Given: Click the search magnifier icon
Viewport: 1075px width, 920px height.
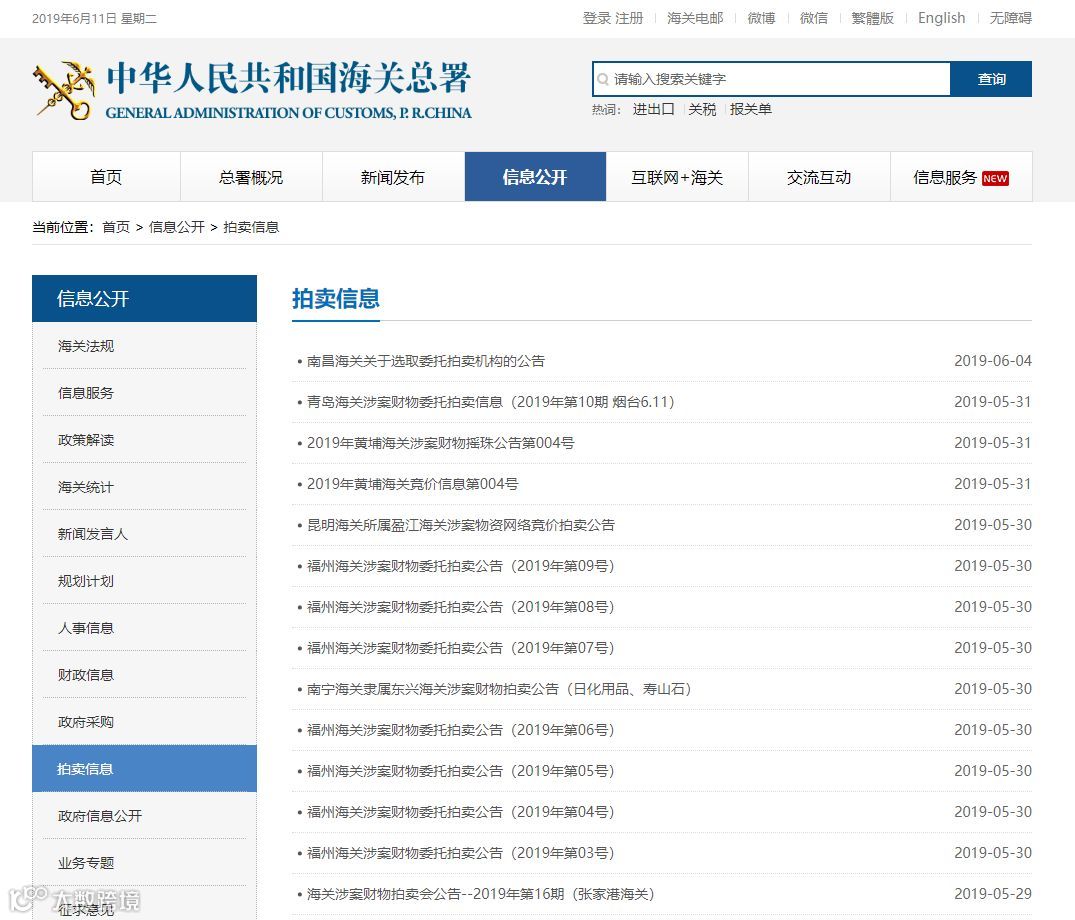Looking at the screenshot, I should pyautogui.click(x=603, y=80).
